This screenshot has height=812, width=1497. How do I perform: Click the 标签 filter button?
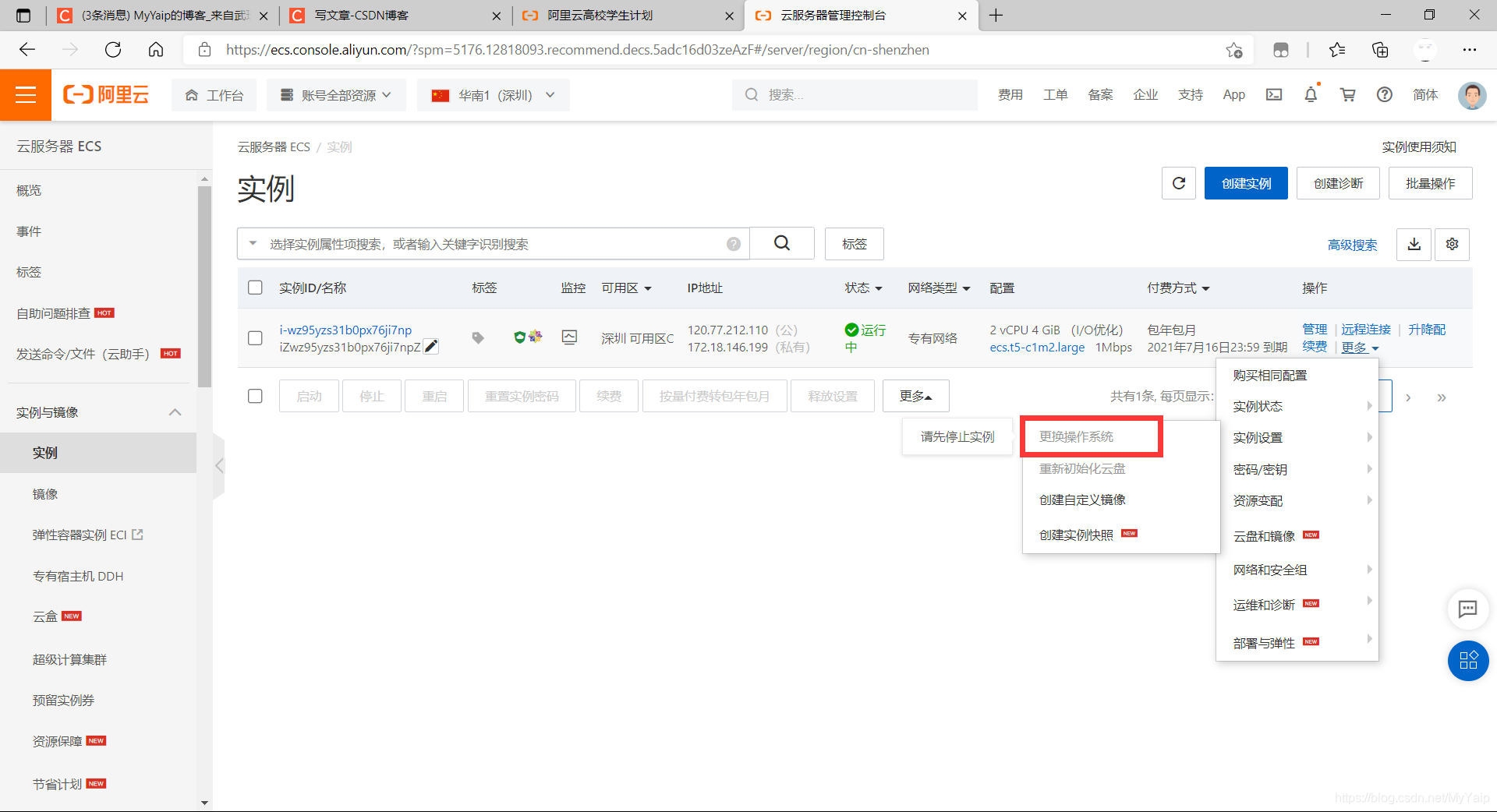pyautogui.click(x=854, y=244)
